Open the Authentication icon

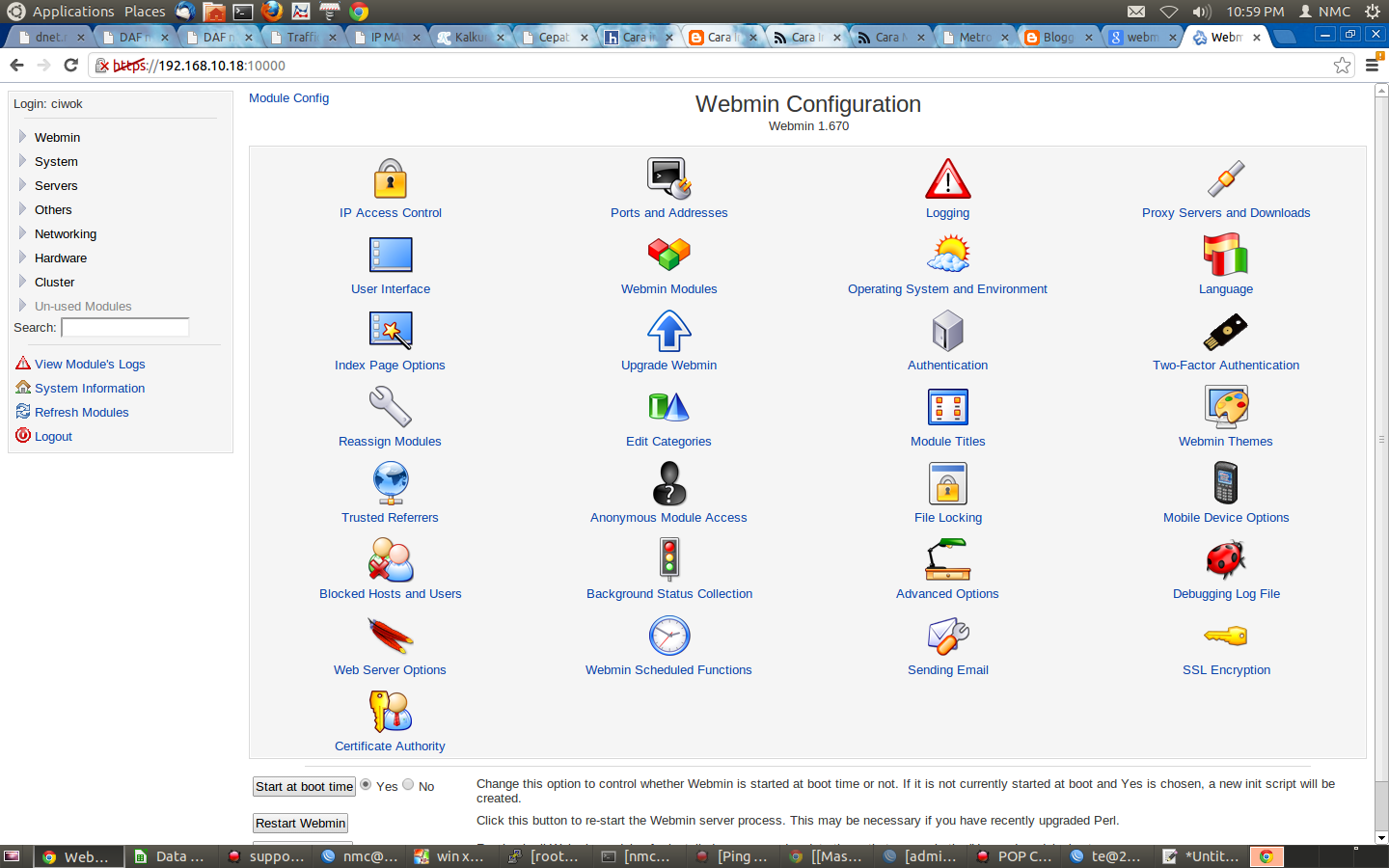[947, 331]
